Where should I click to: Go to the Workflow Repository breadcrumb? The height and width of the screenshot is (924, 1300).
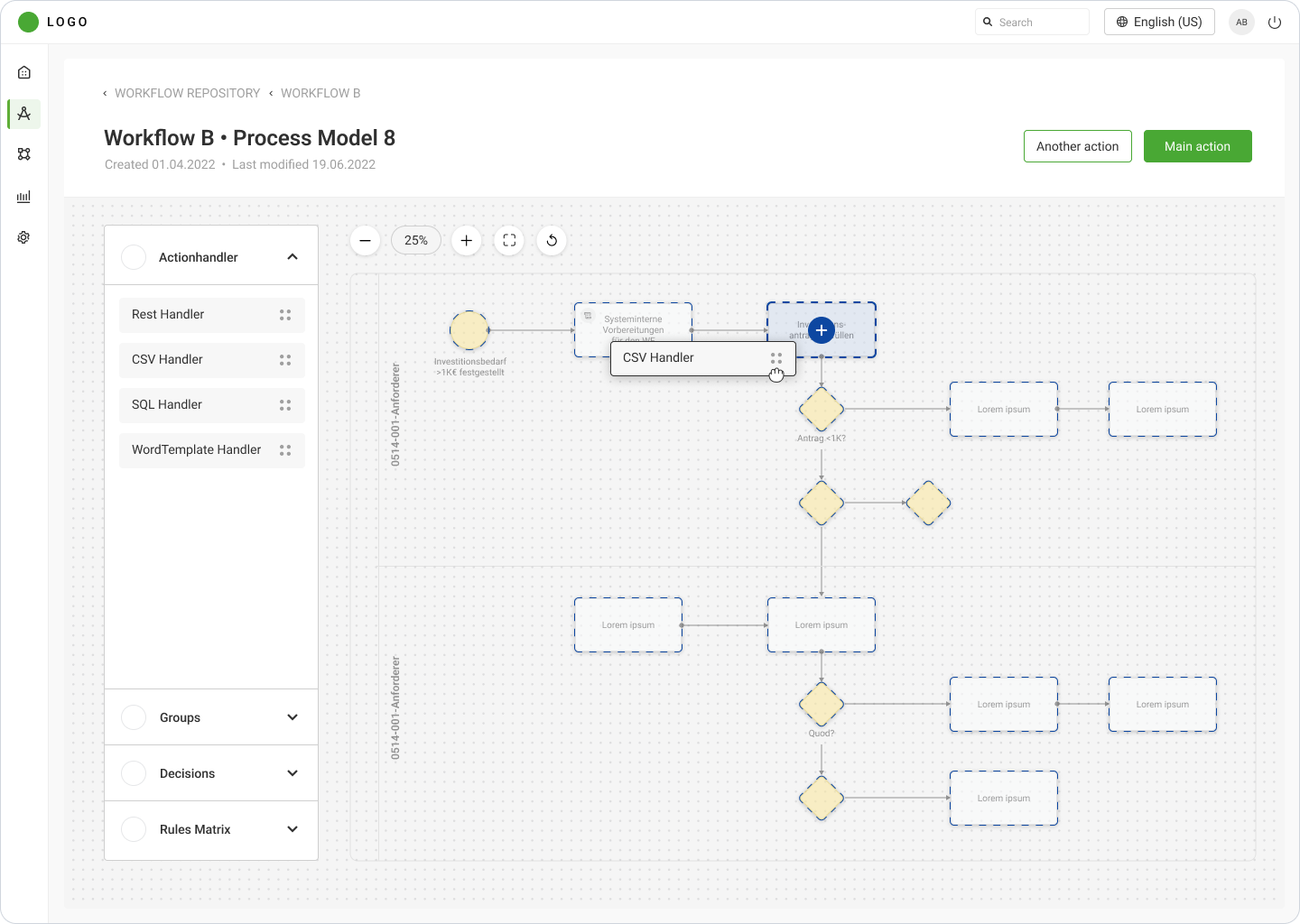click(187, 93)
